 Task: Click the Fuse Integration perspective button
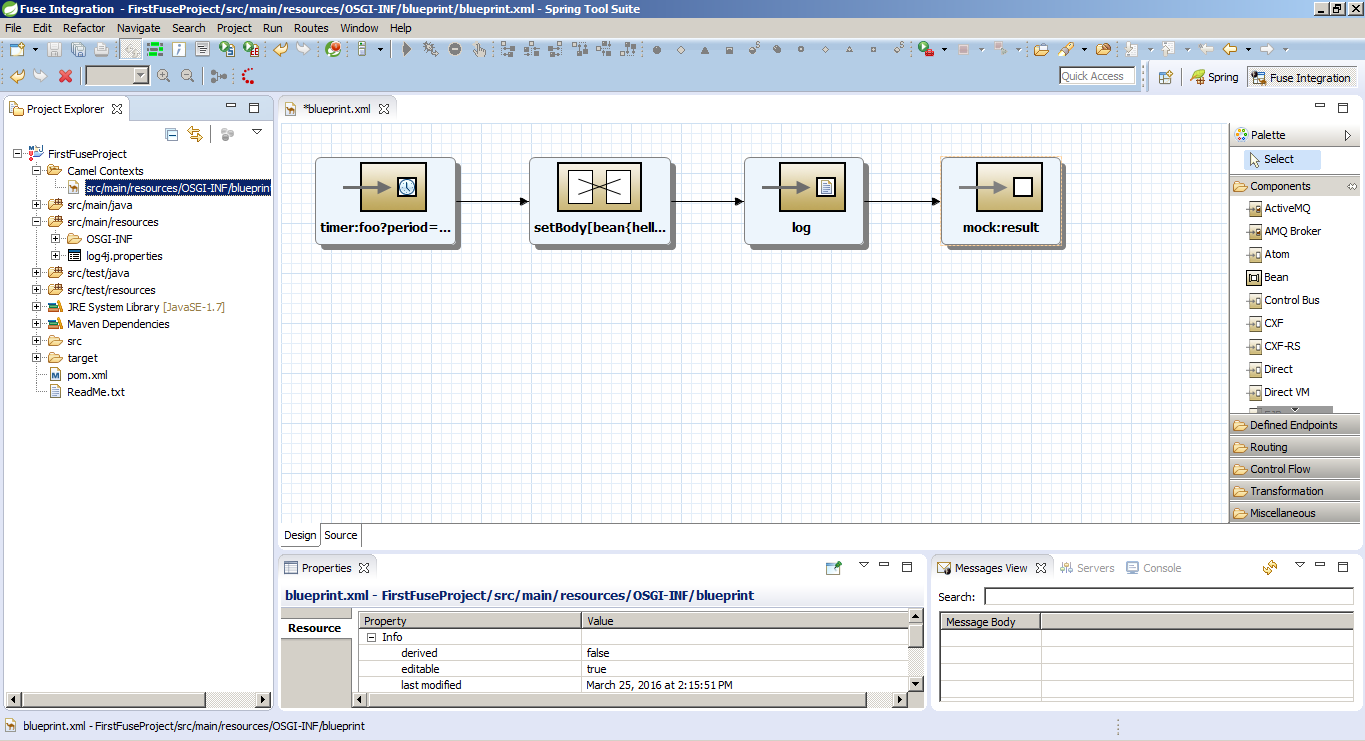[x=1302, y=76]
